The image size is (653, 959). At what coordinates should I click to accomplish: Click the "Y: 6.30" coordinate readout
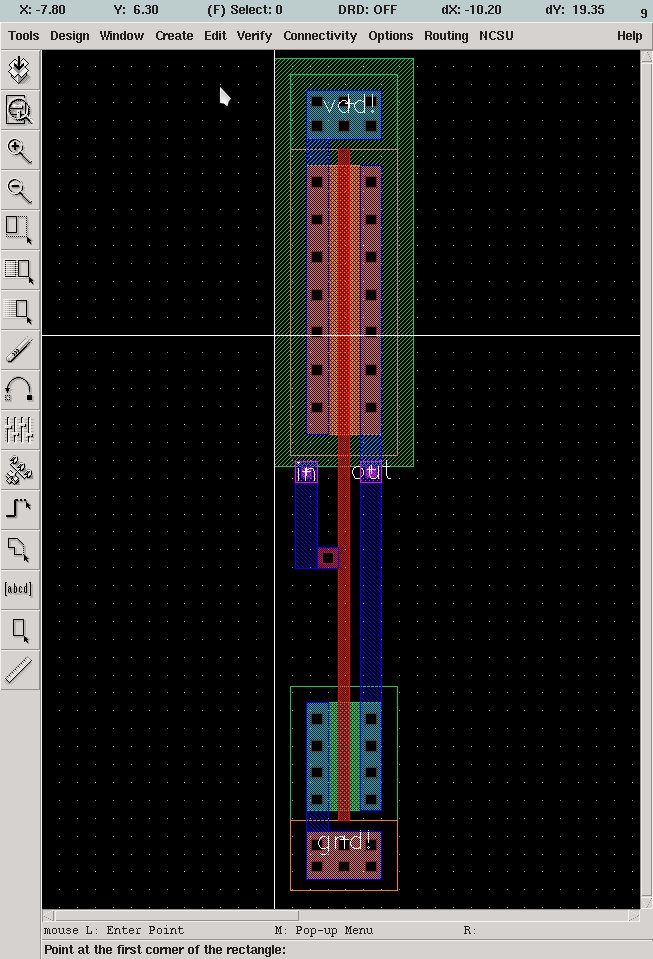coord(136,10)
